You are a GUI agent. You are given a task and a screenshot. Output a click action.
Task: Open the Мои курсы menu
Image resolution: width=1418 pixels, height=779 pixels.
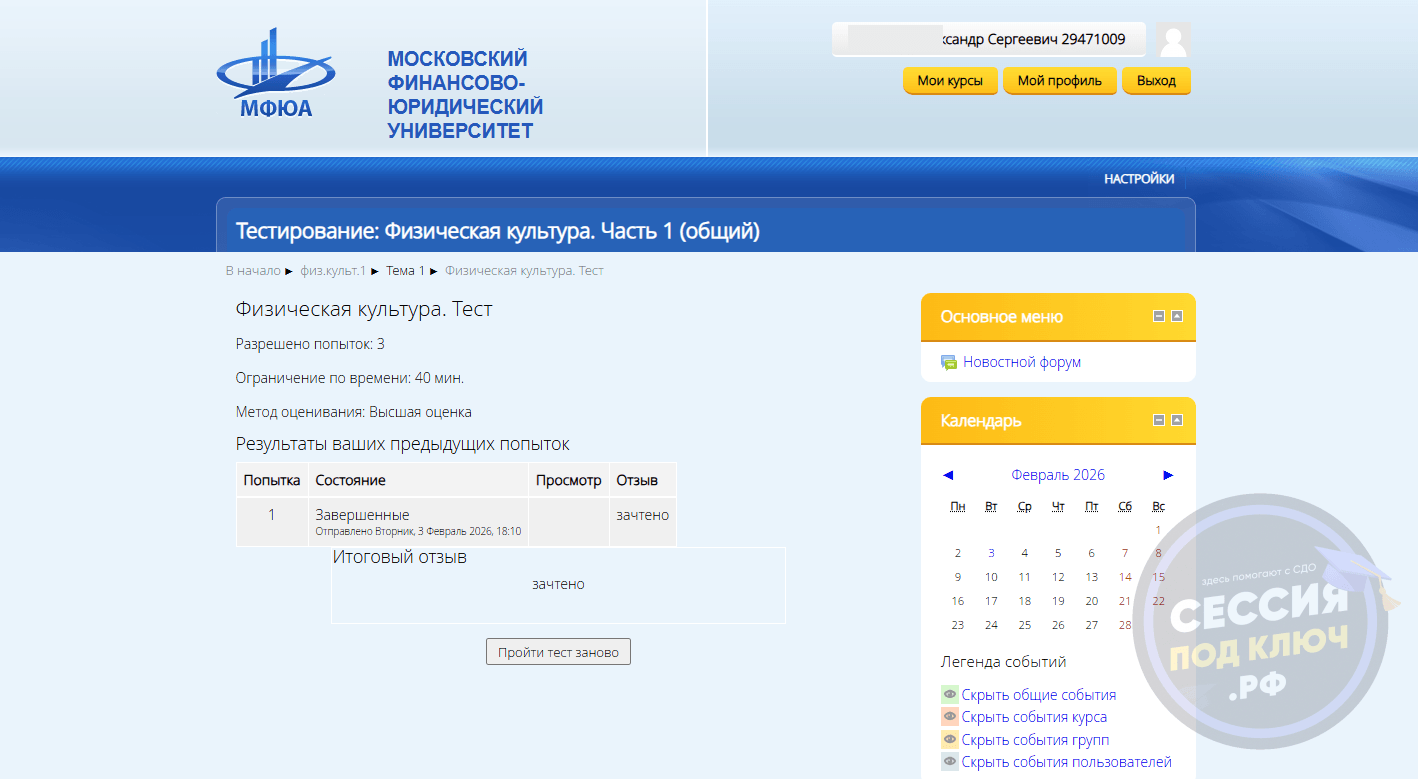click(x=950, y=81)
